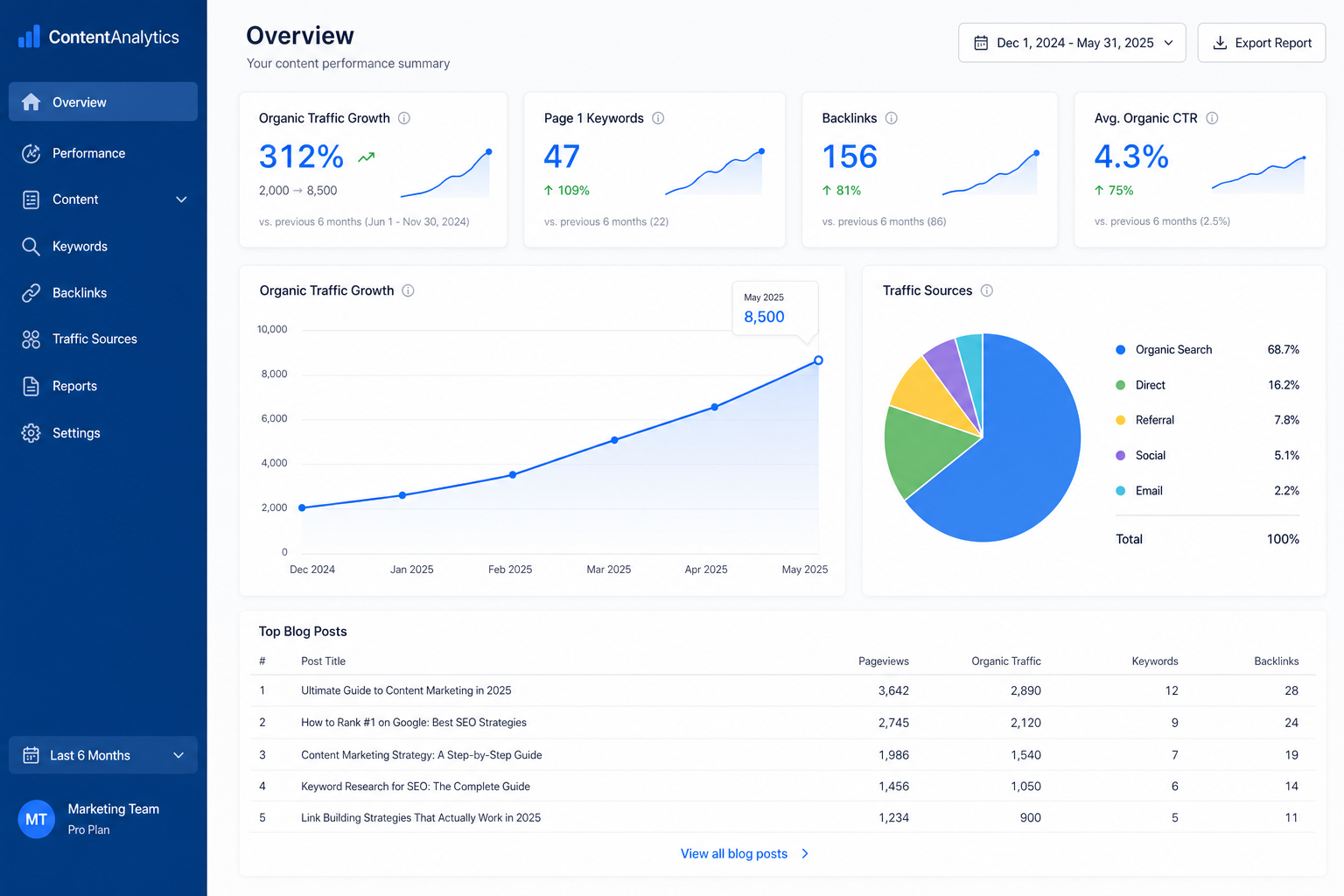Open post Link Building Strategies That Actually Work
The image size is (1344, 896).
(x=421, y=818)
